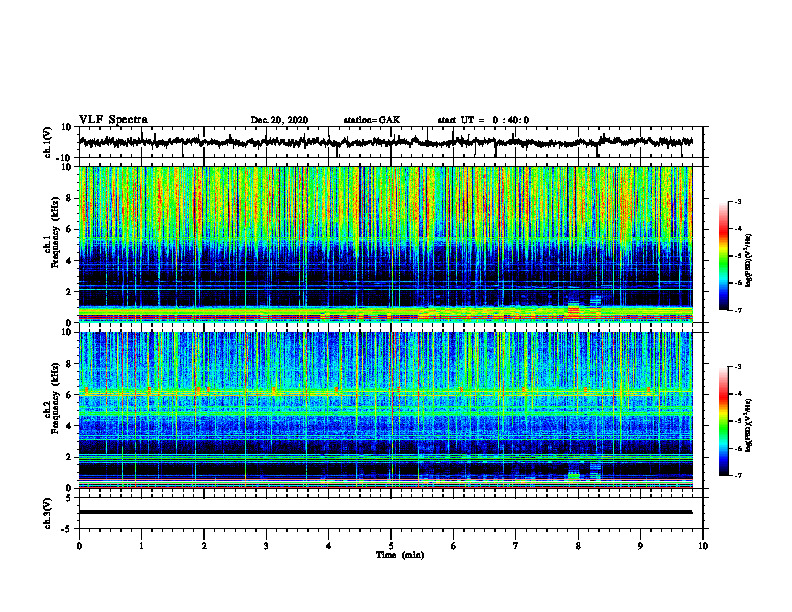Screen dimensions: 792x612
Task: Click time-axis tick label "5"
Action: point(391,546)
